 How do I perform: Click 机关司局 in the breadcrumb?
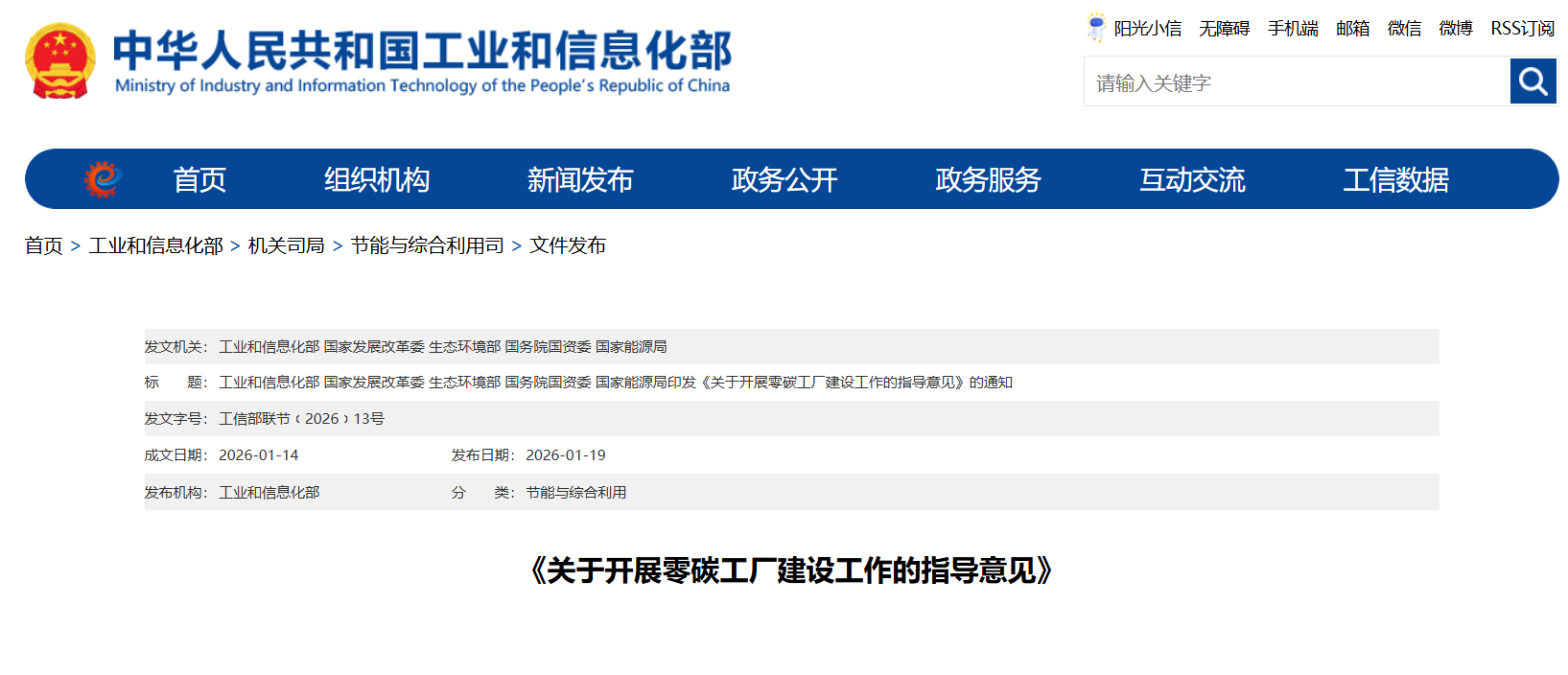coord(286,245)
